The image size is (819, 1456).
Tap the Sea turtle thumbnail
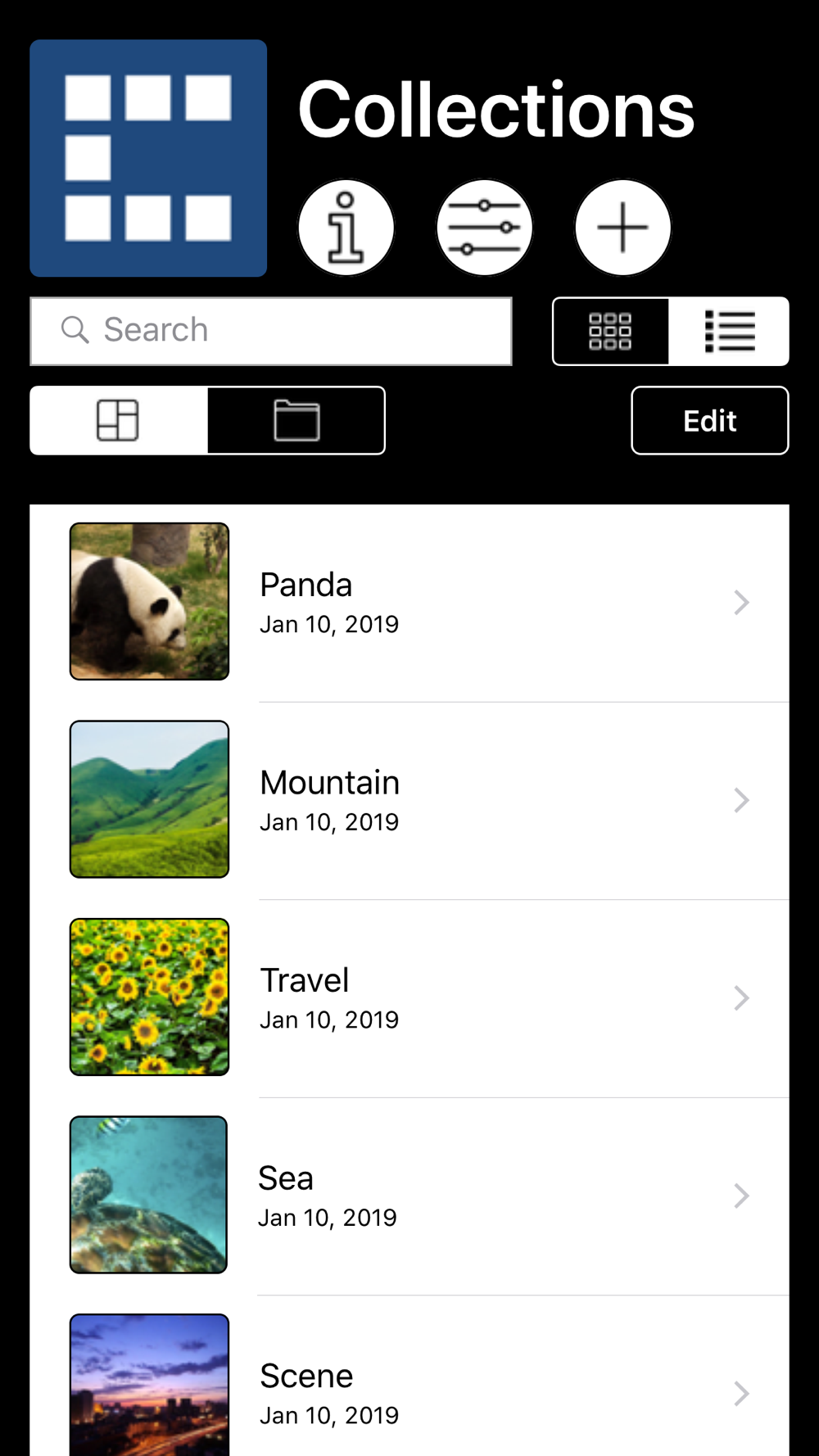pos(148,1195)
